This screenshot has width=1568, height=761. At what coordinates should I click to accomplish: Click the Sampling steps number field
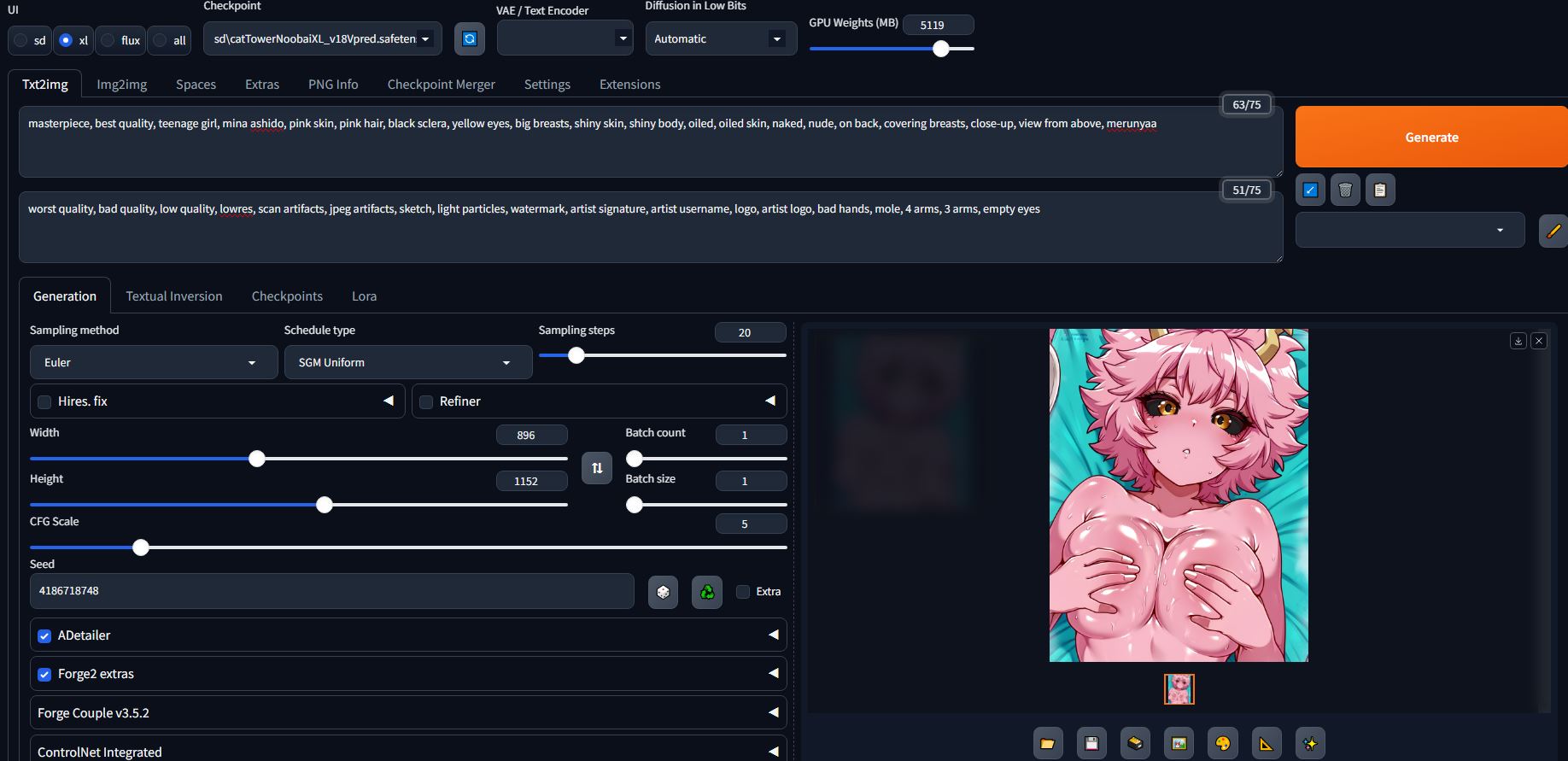click(x=750, y=332)
